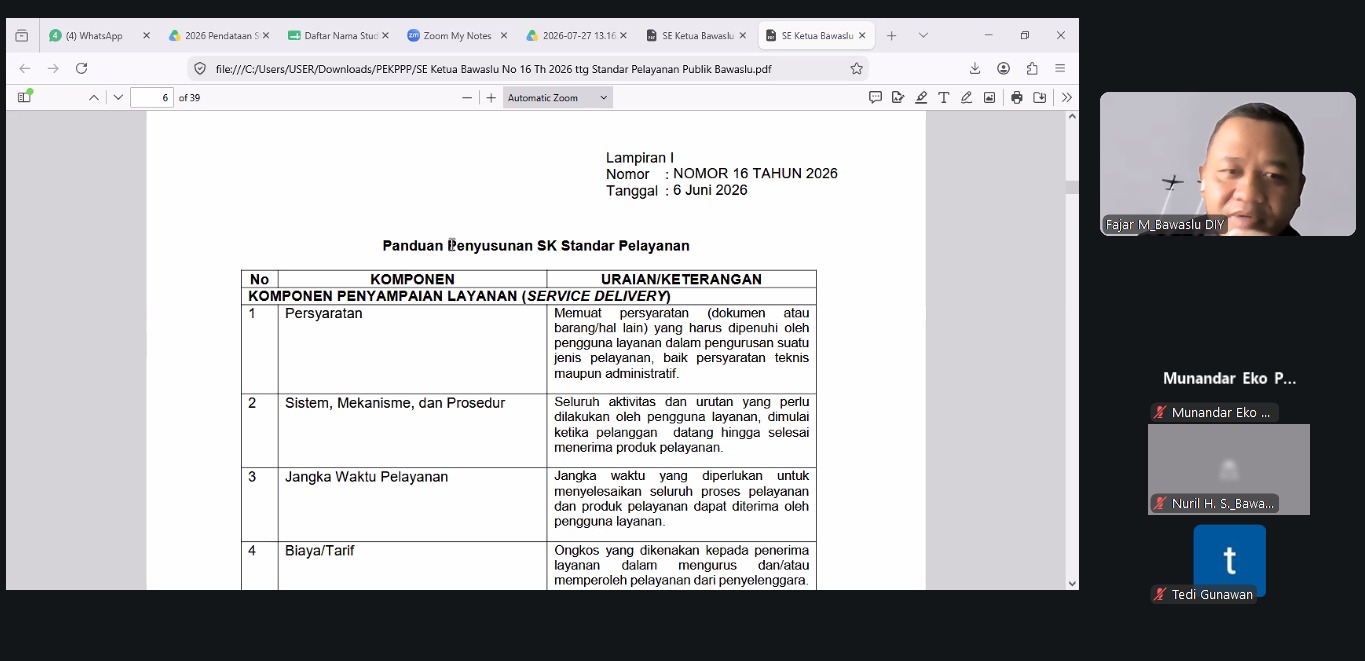
Task: Open the browser downloads panel
Action: 975,68
